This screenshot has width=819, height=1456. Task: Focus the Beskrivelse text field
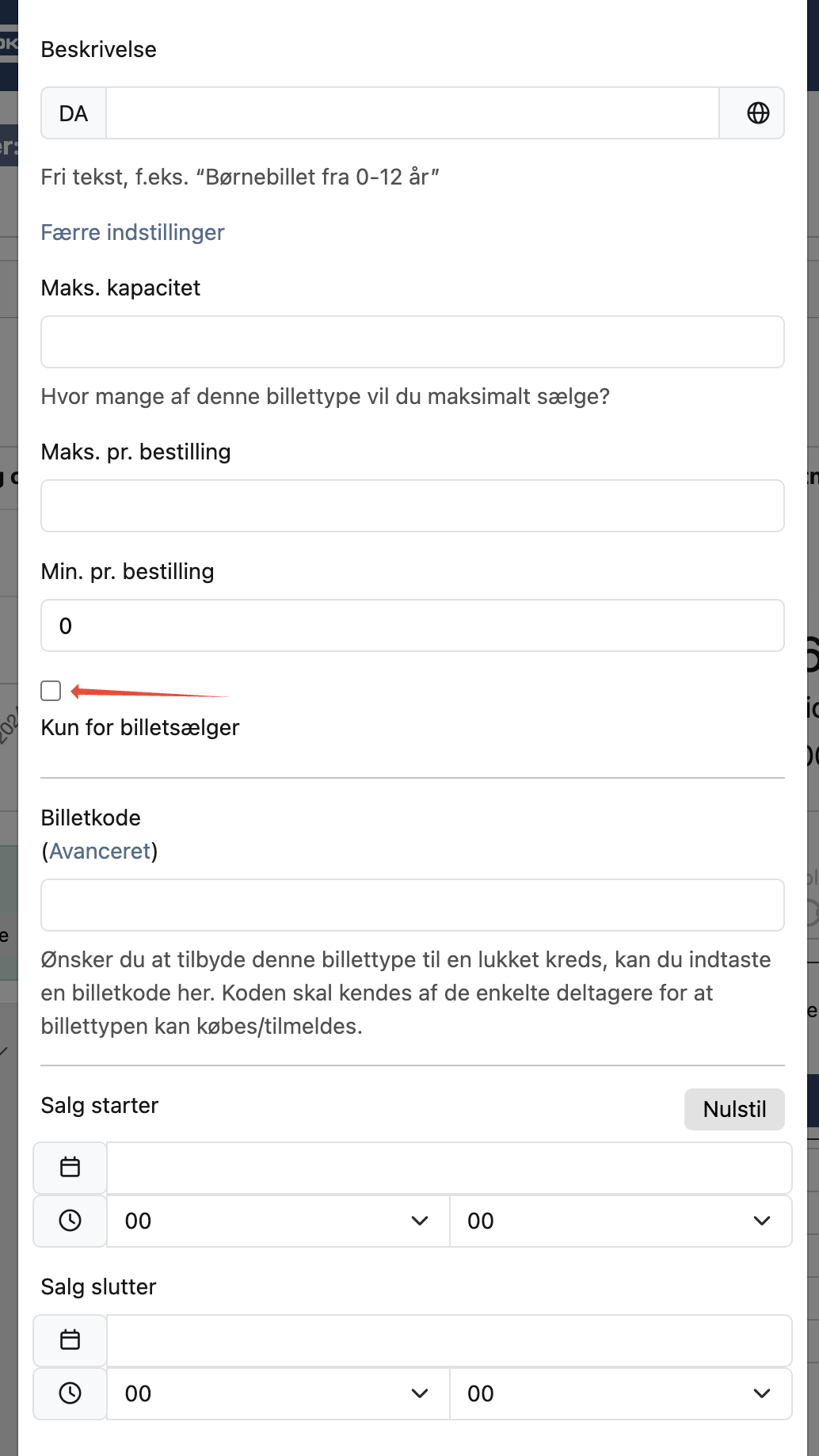(x=412, y=113)
